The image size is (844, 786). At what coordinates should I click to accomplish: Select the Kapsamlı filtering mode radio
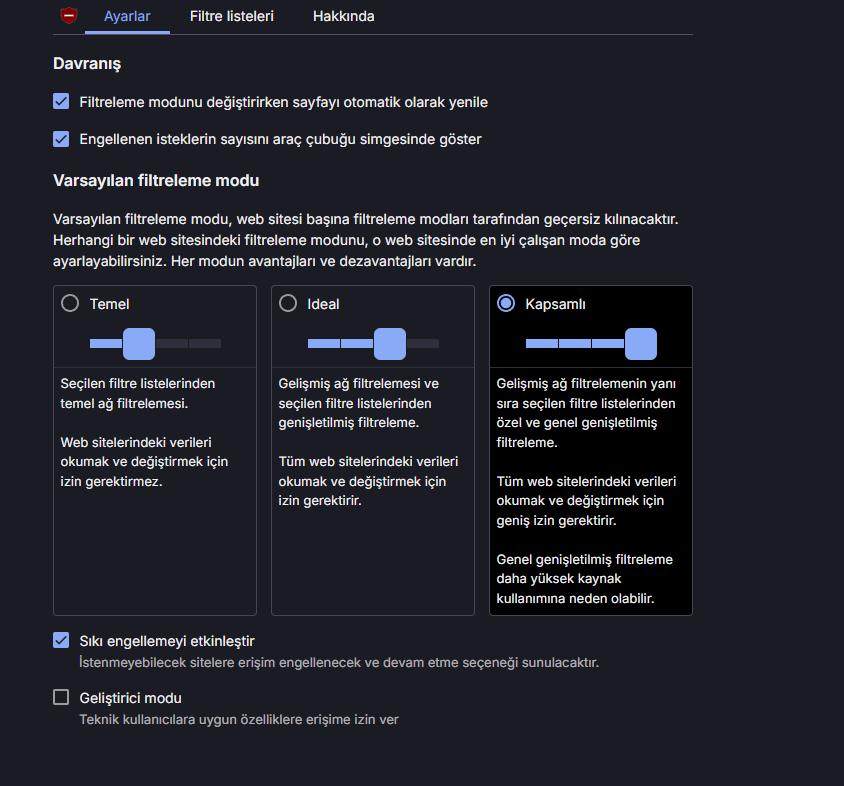506,303
